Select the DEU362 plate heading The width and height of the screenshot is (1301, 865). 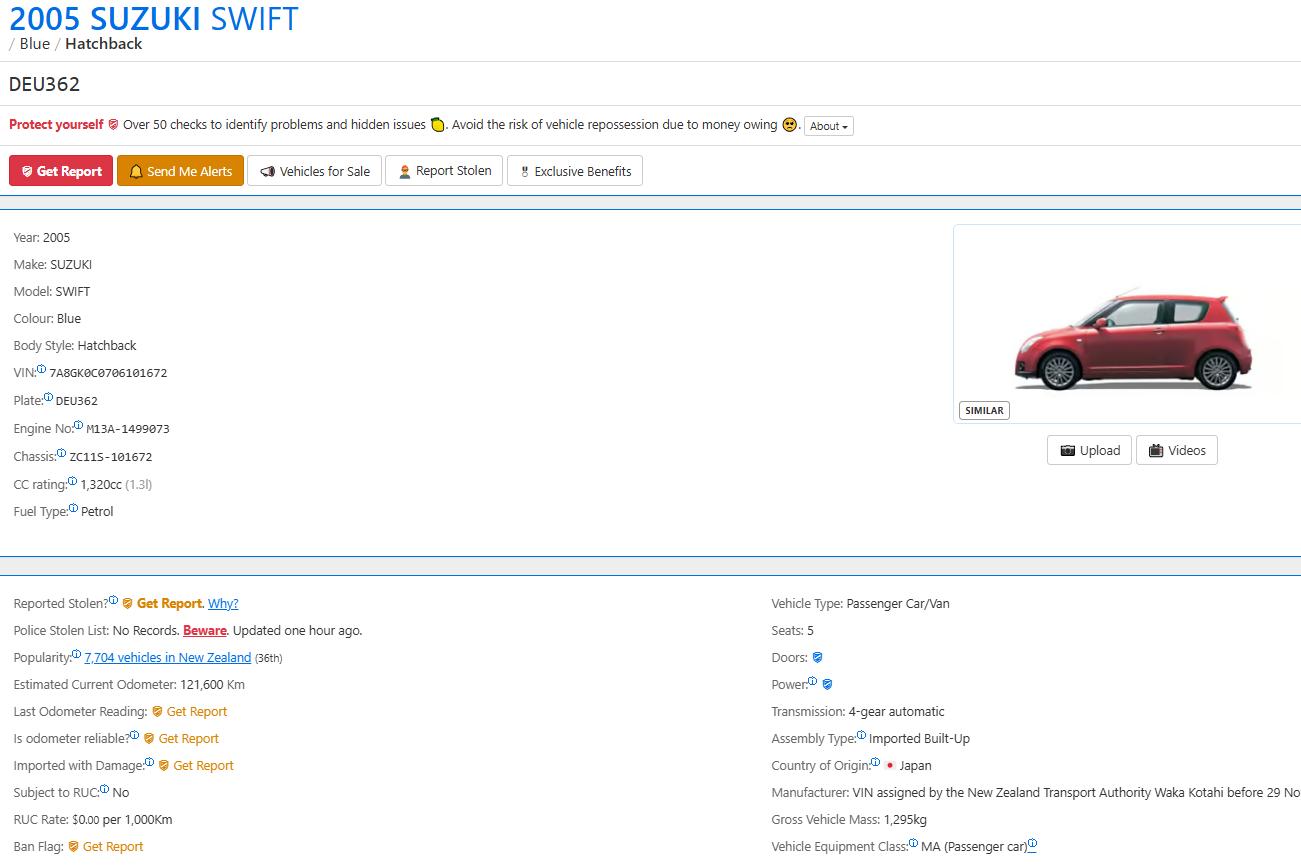point(44,84)
